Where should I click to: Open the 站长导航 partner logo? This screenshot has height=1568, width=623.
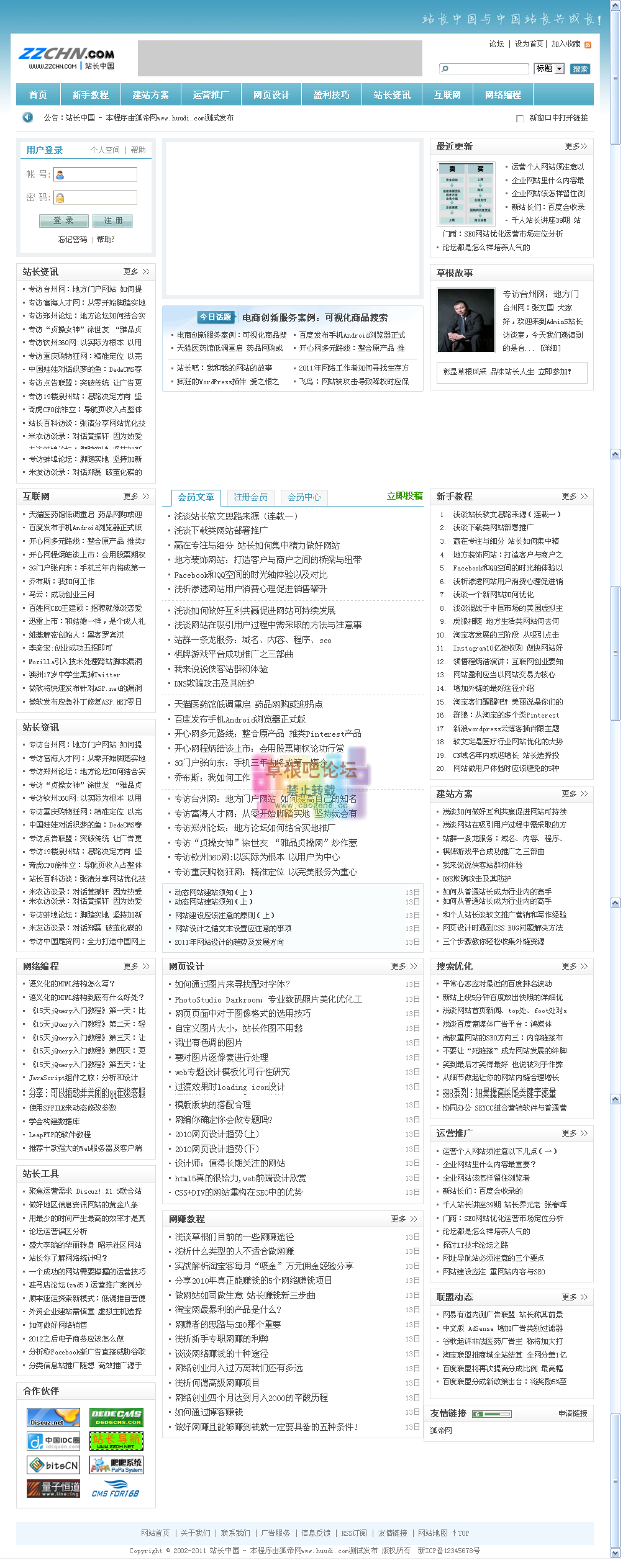click(x=116, y=1441)
